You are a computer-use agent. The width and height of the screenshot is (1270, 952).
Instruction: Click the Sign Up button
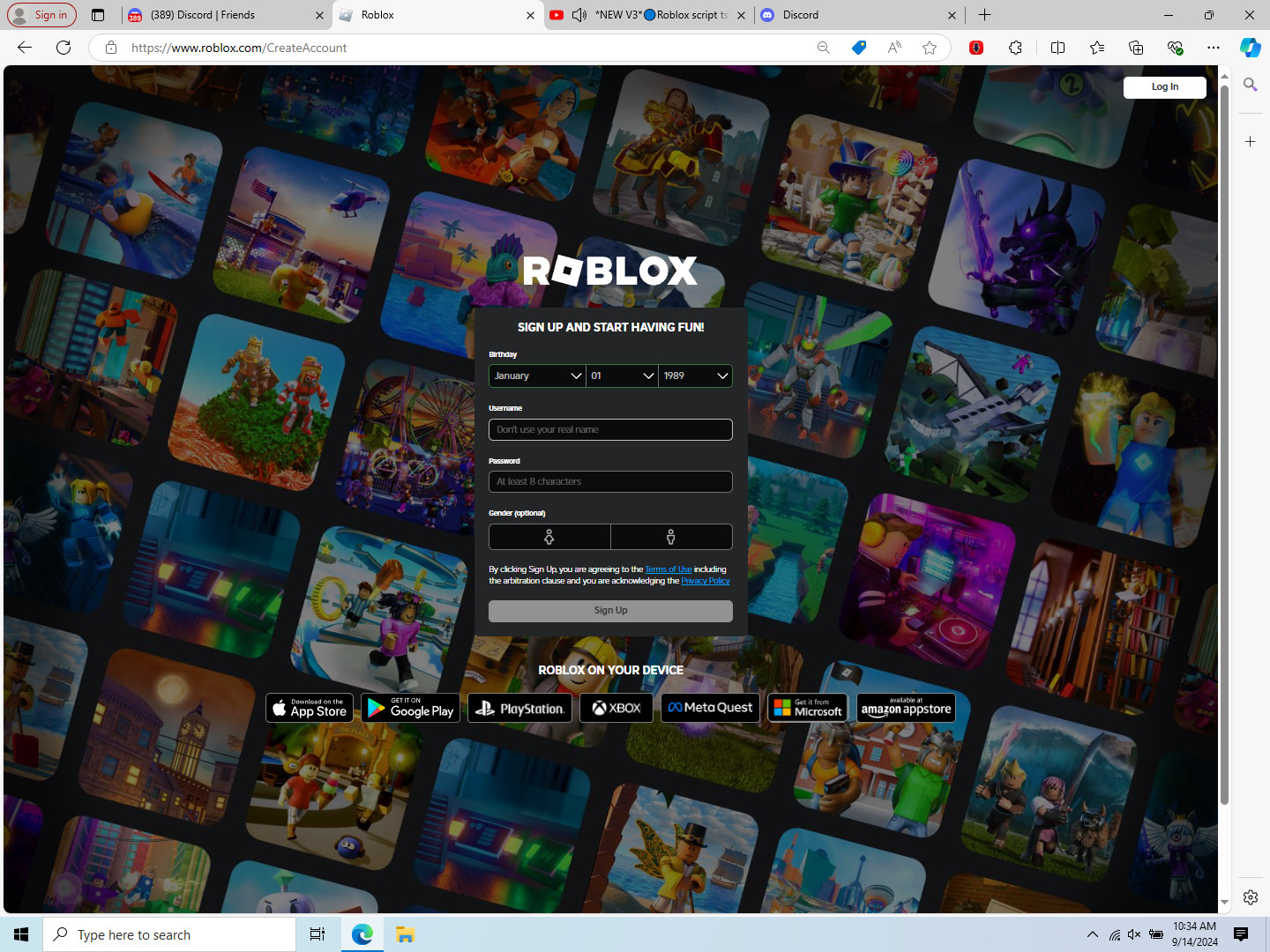(610, 611)
